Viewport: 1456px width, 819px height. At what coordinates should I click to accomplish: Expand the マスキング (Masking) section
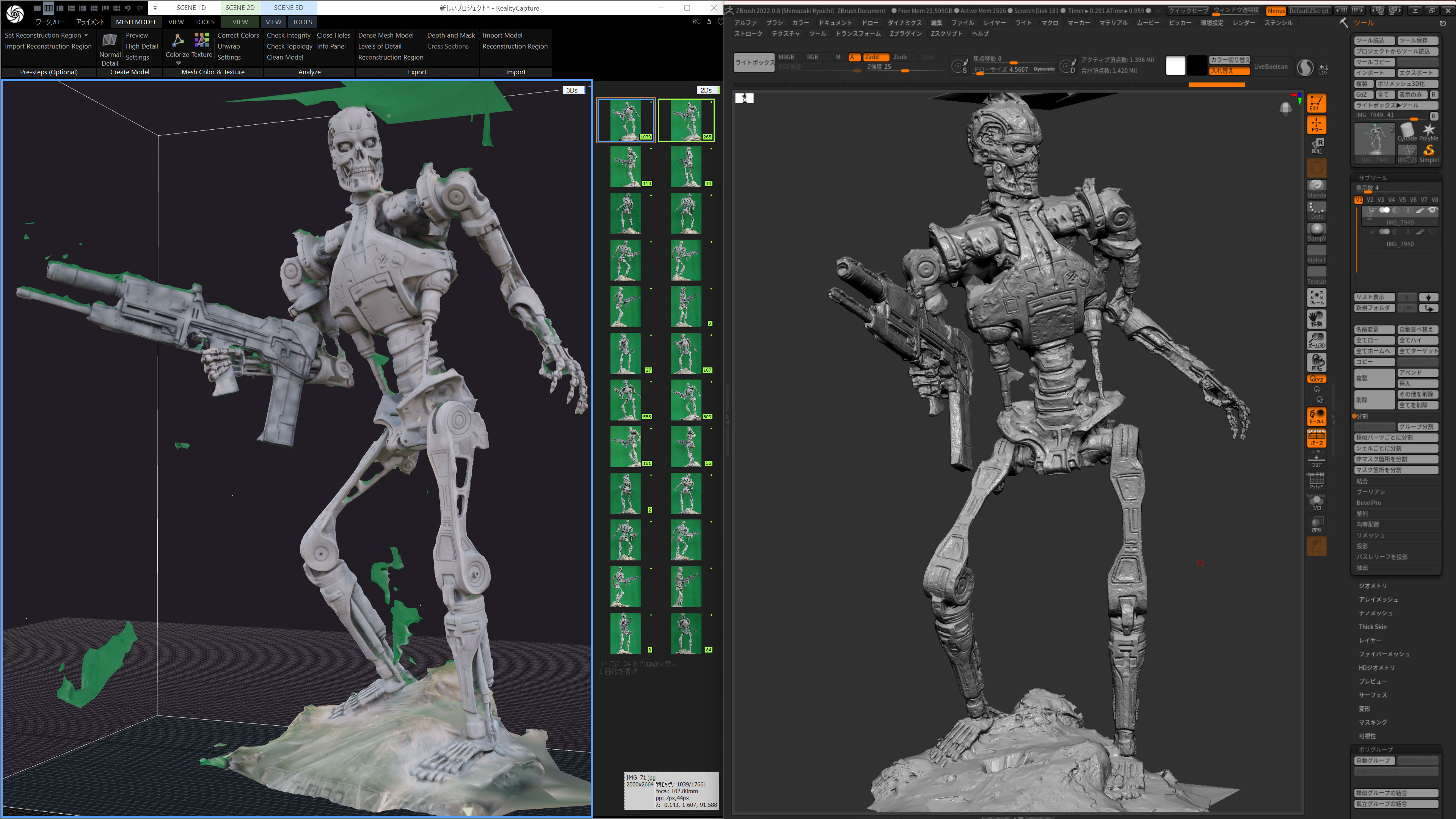tap(1373, 722)
